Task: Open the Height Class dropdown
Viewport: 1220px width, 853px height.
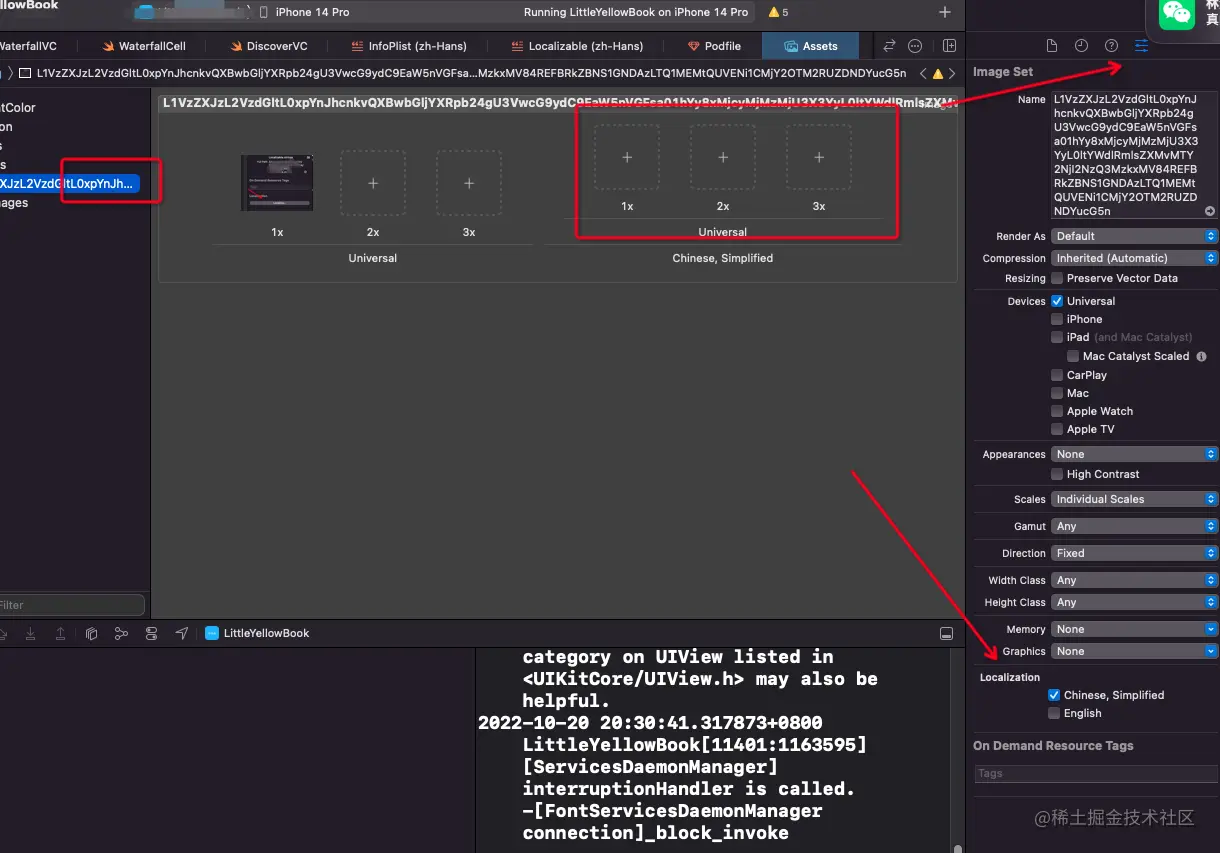Action: click(1134, 602)
